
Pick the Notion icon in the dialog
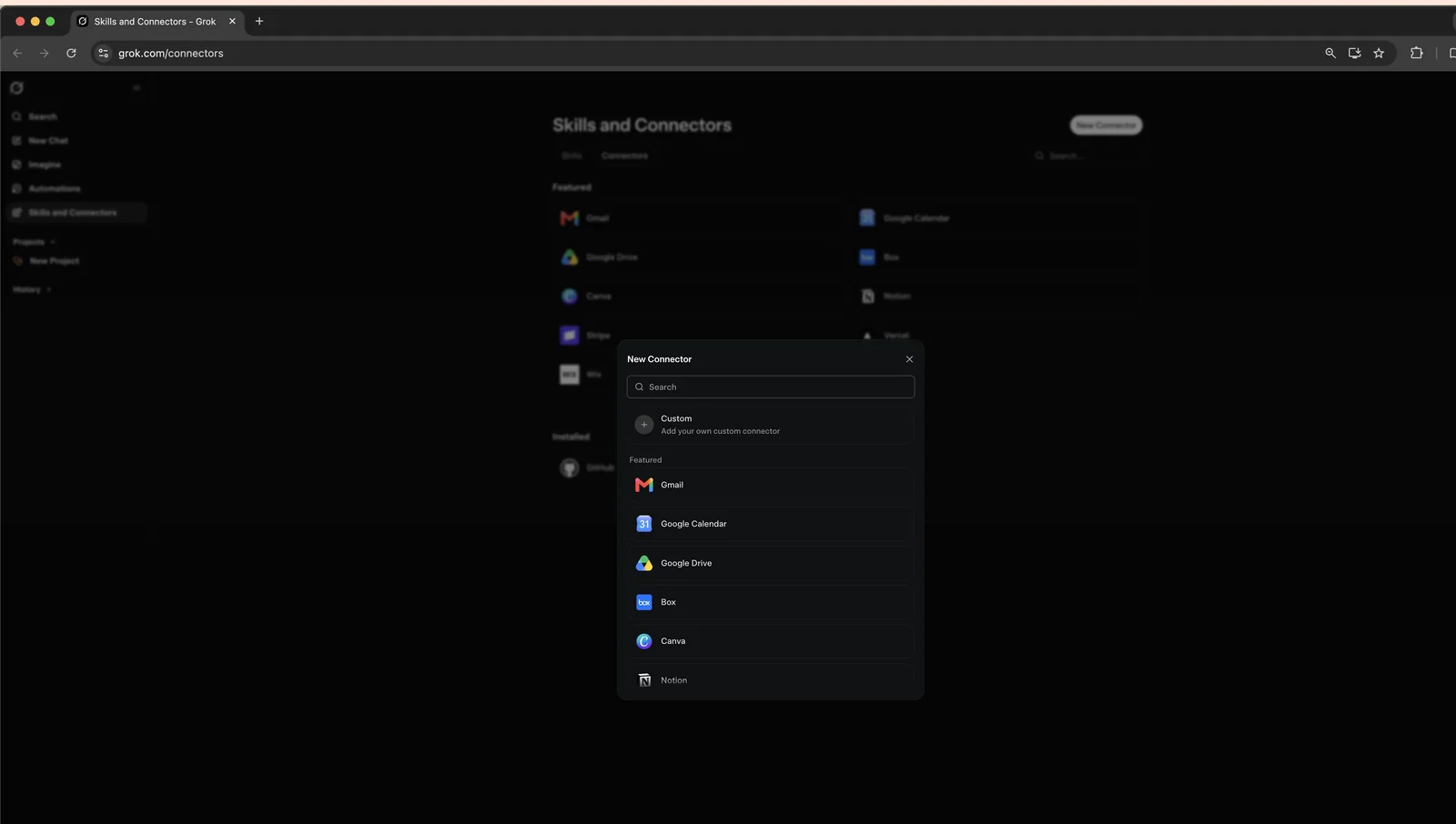[644, 680]
